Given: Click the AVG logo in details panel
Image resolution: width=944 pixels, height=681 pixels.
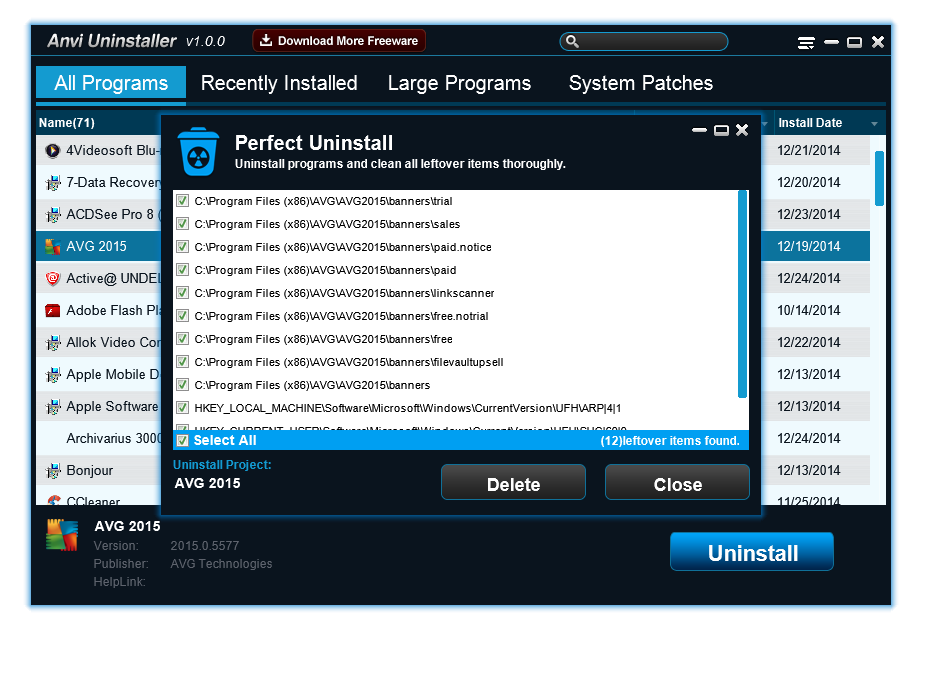Looking at the screenshot, I should [x=62, y=535].
